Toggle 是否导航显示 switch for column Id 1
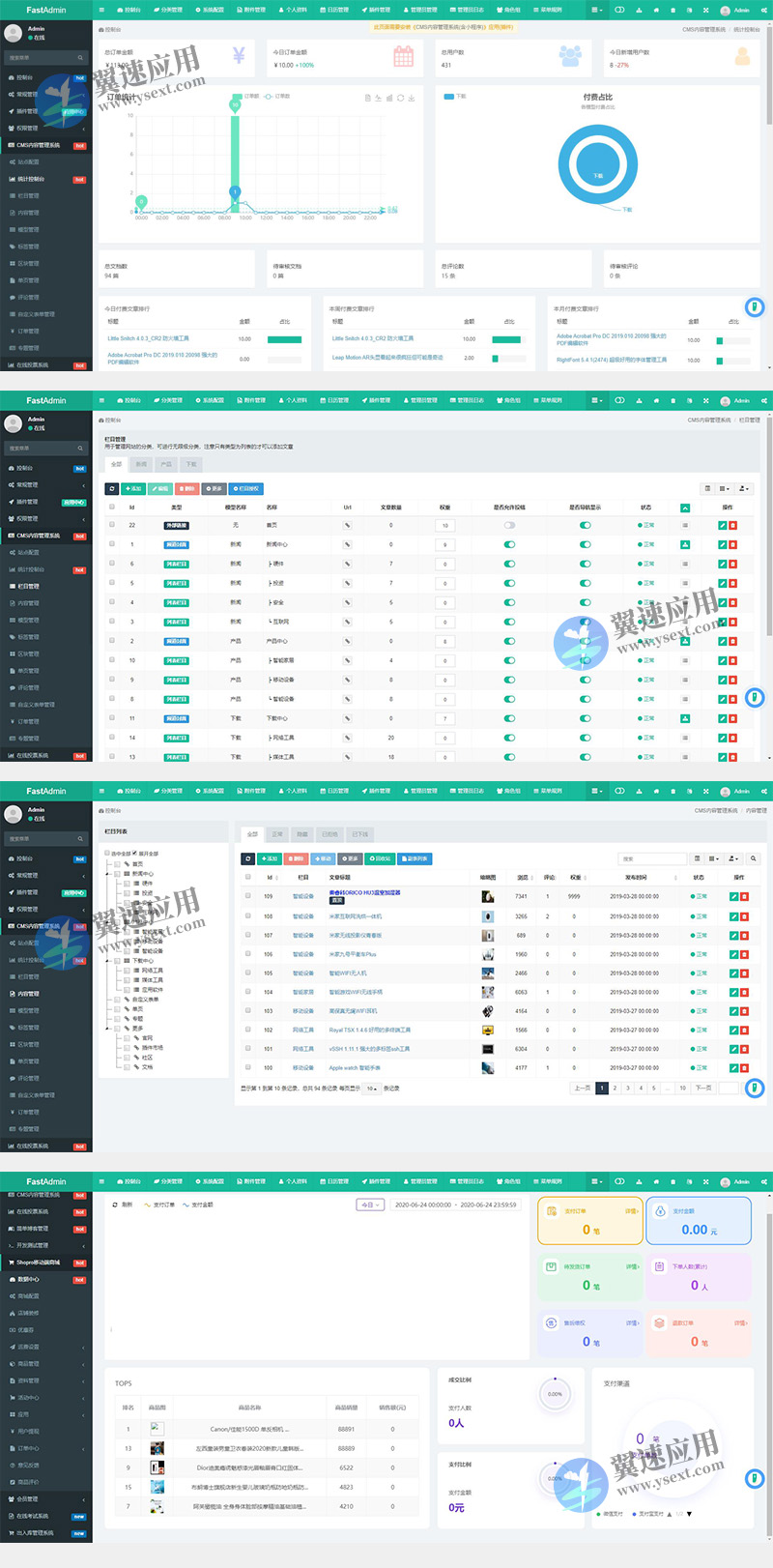The height and width of the screenshot is (1568, 773). (x=585, y=544)
